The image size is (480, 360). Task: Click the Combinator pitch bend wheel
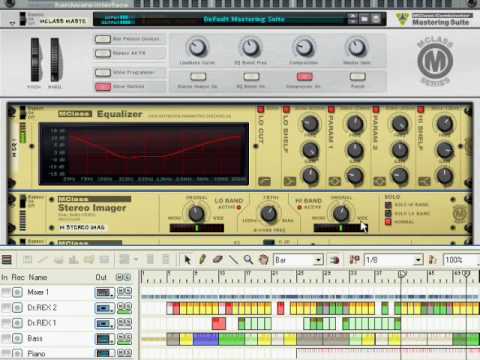[x=35, y=60]
